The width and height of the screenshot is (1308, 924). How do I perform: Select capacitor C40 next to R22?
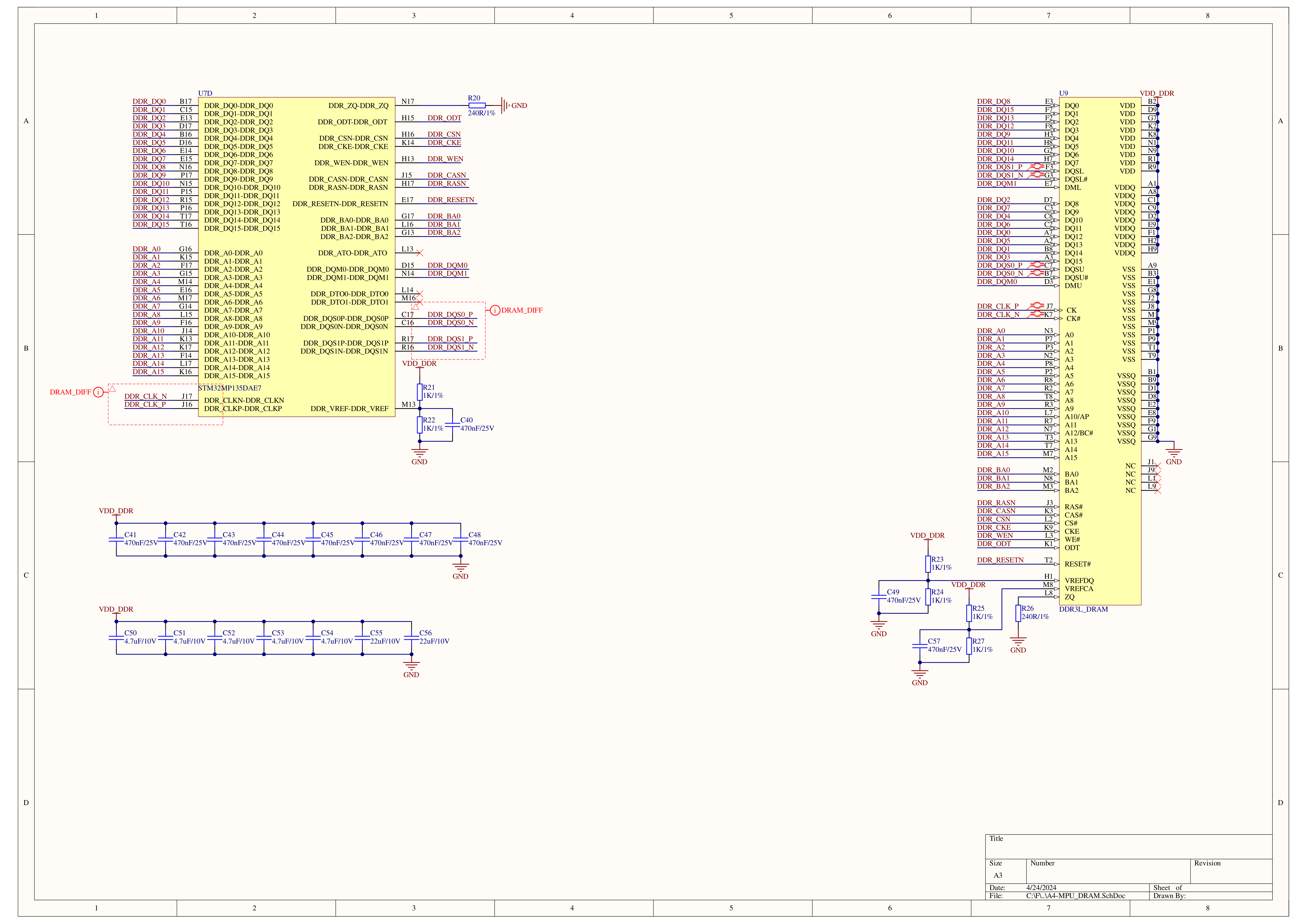tap(452, 424)
